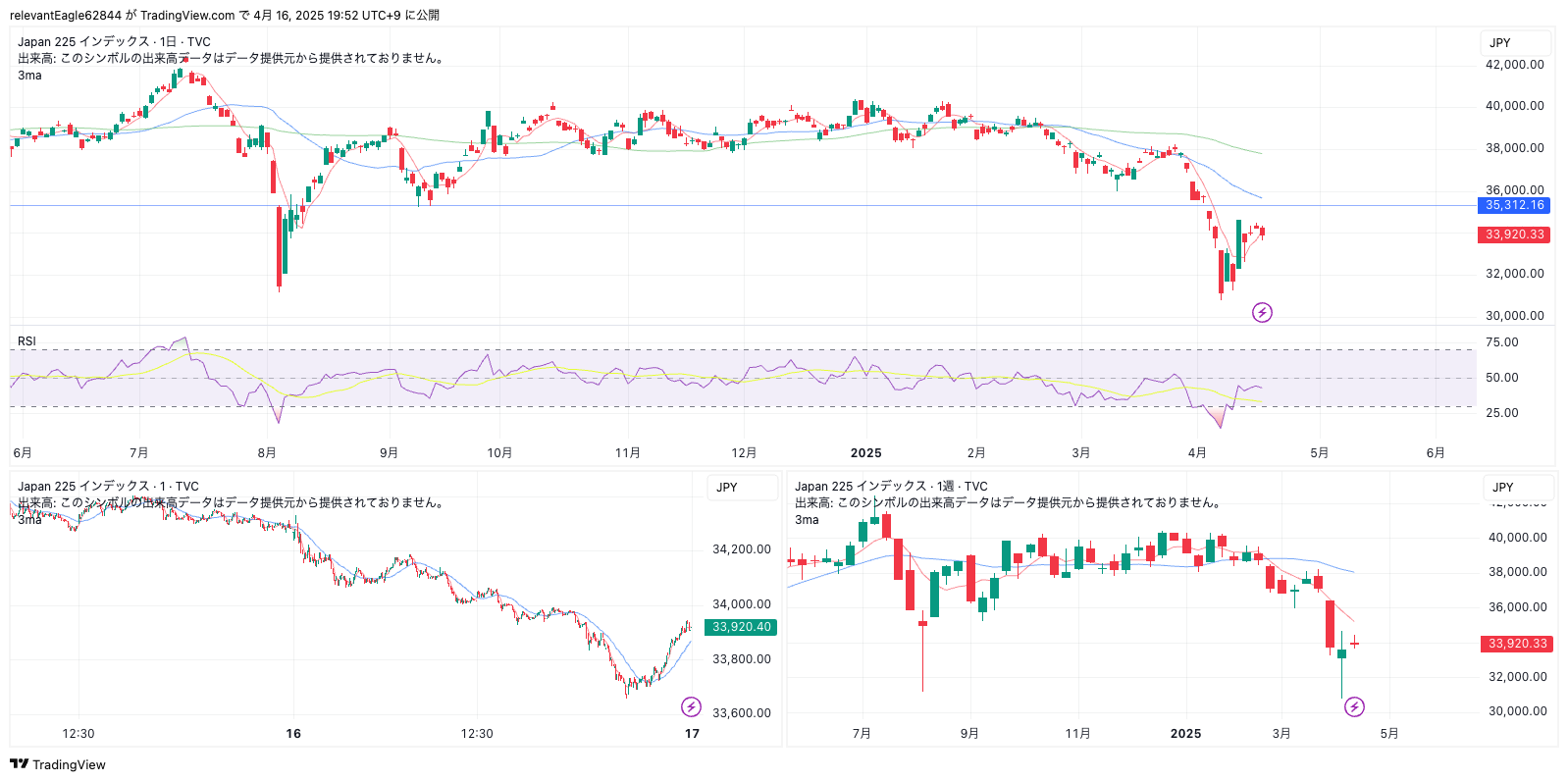Select 3ma indicator legend on daily chart
The width and height of the screenshot is (1568, 781).
pos(29,76)
